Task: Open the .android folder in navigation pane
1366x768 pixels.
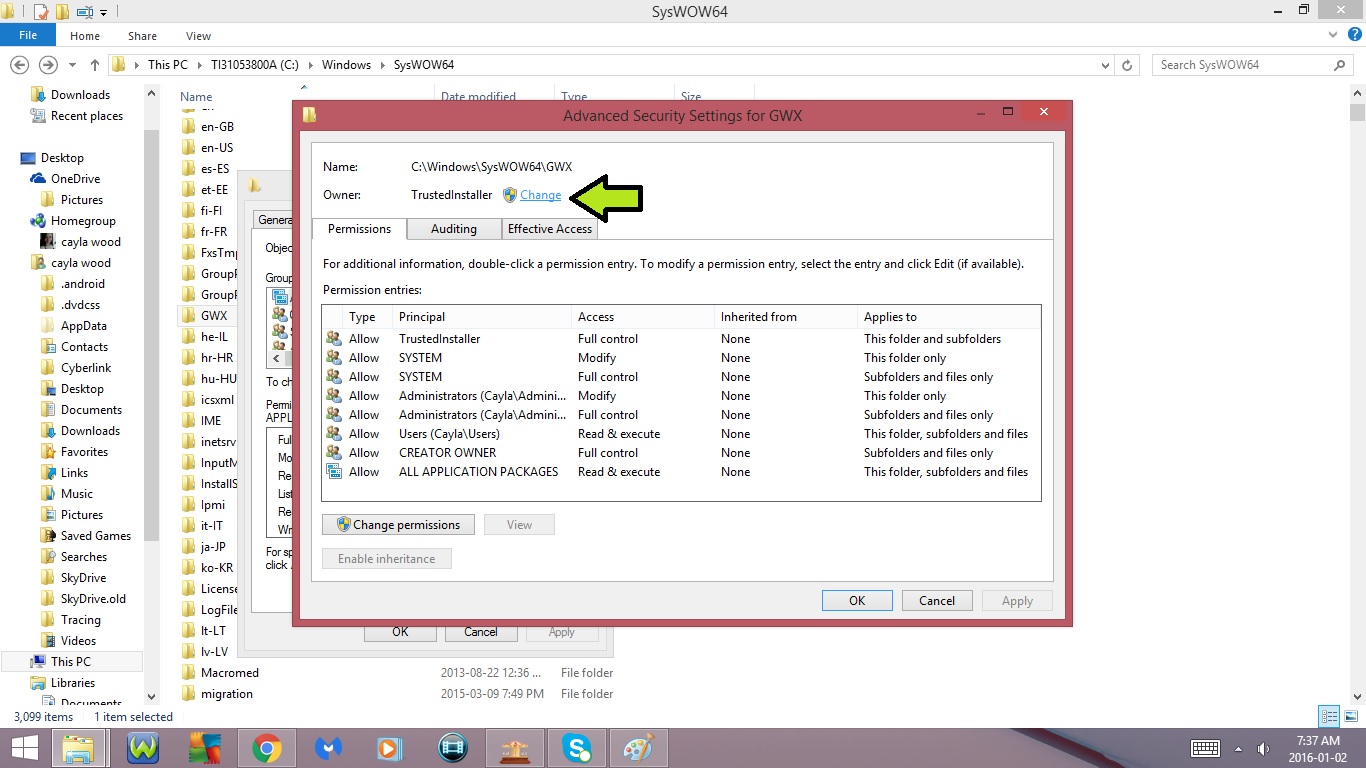Action: pos(82,284)
